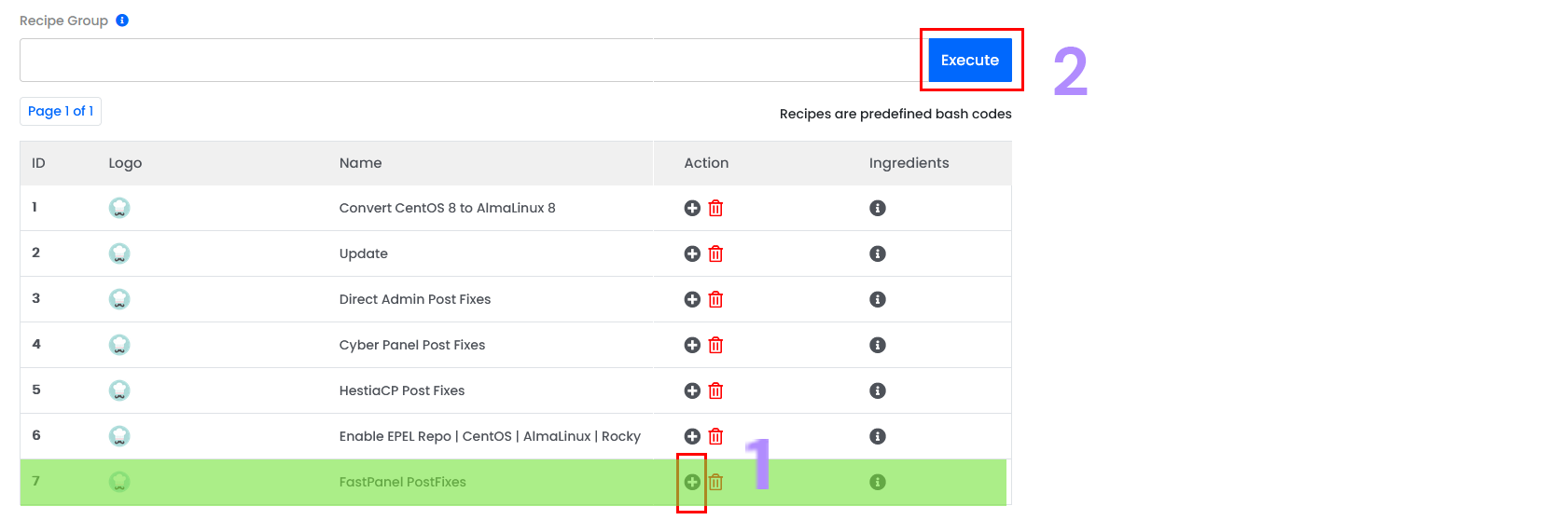Delete the FastPanel PostFixes recipe
The image size is (1568, 520).
[715, 482]
